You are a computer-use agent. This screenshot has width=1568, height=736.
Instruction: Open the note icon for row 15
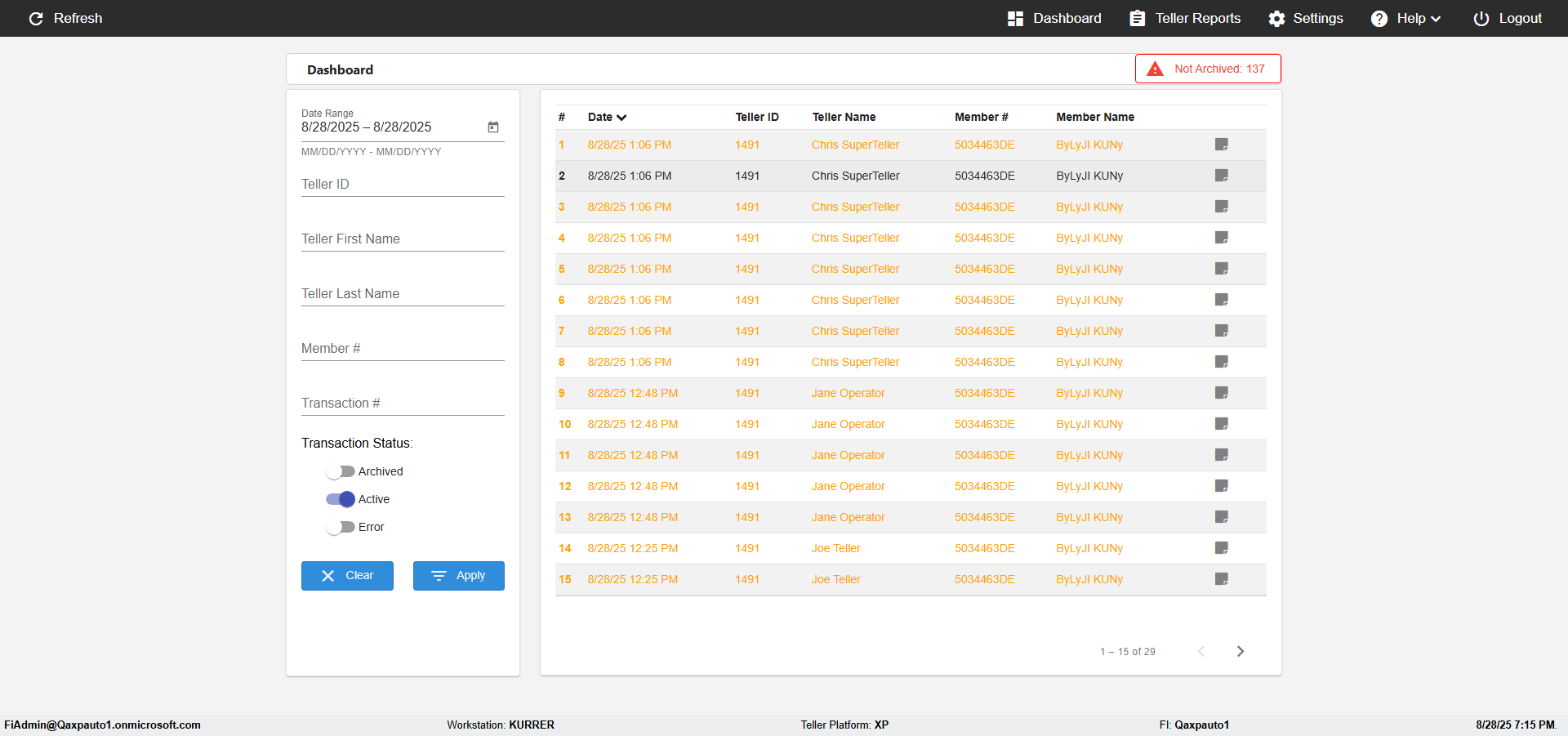pos(1221,579)
